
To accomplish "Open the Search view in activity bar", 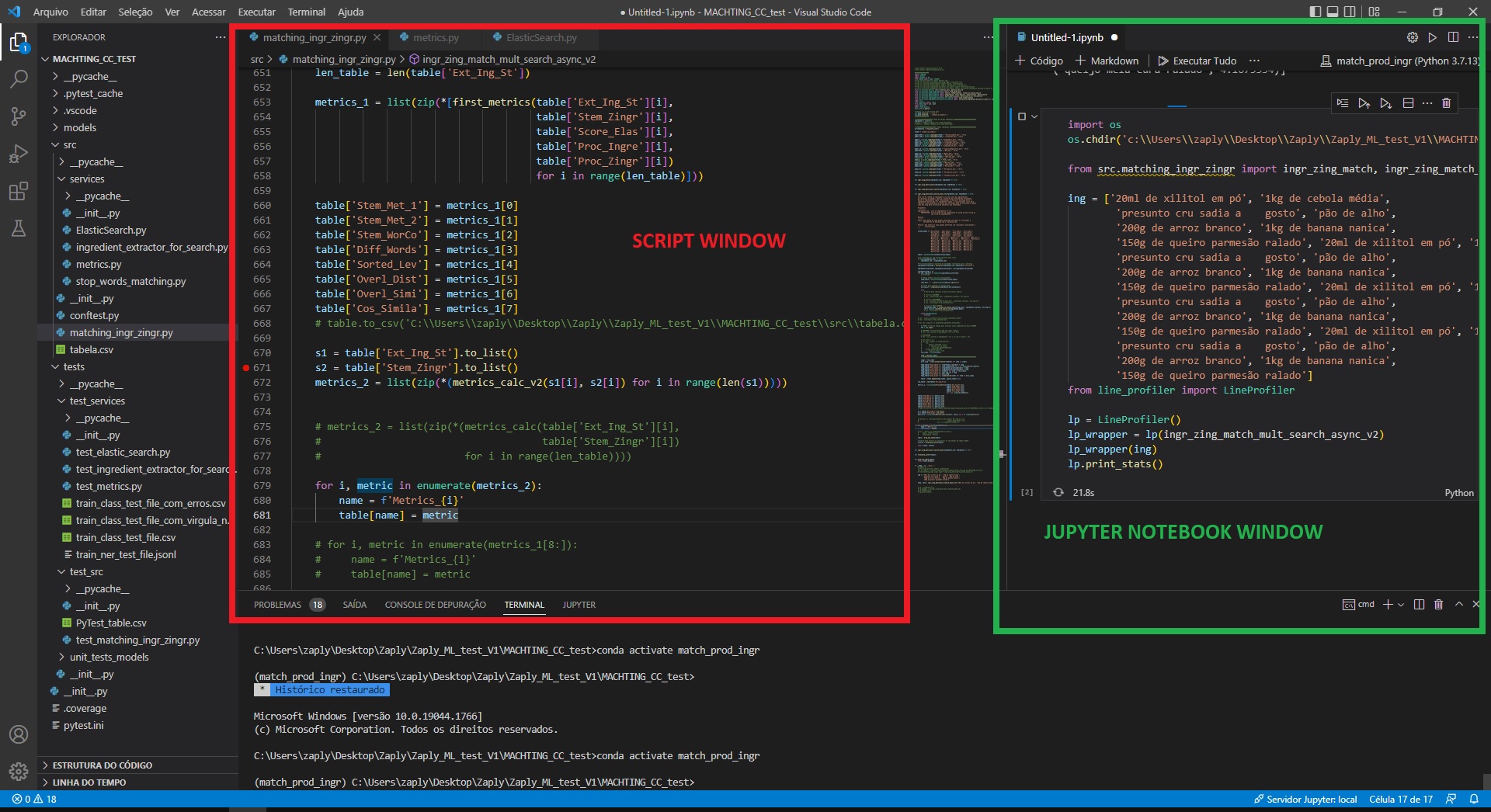I will coord(19,78).
